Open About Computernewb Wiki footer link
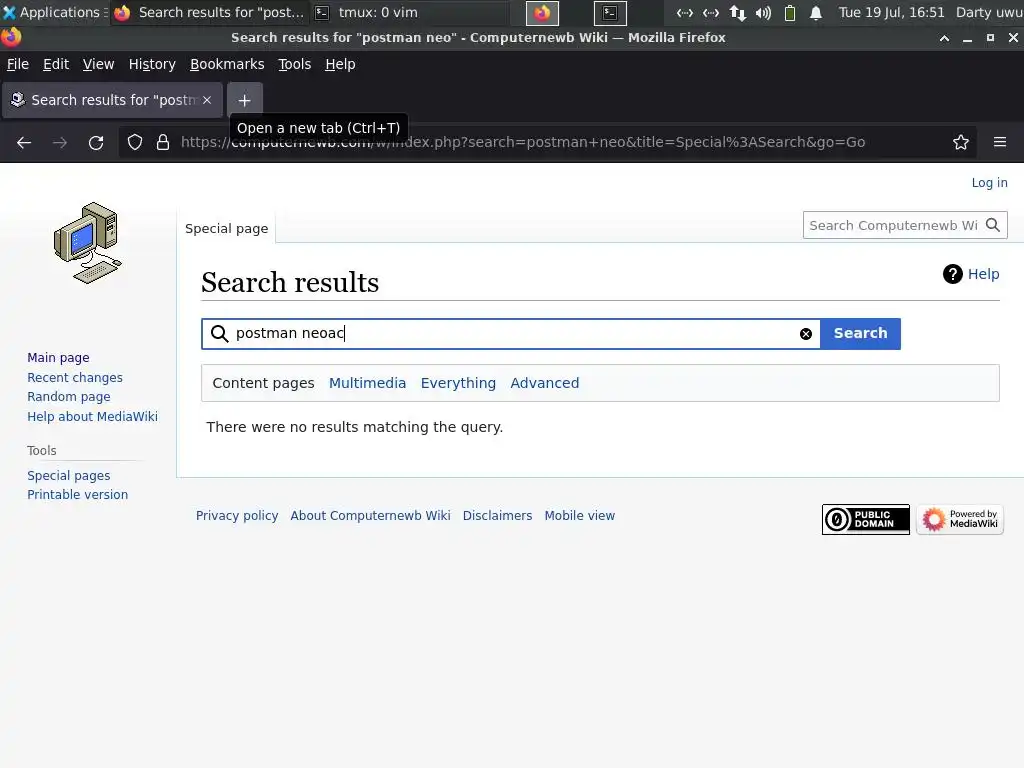Viewport: 1024px width, 768px height. click(x=370, y=516)
